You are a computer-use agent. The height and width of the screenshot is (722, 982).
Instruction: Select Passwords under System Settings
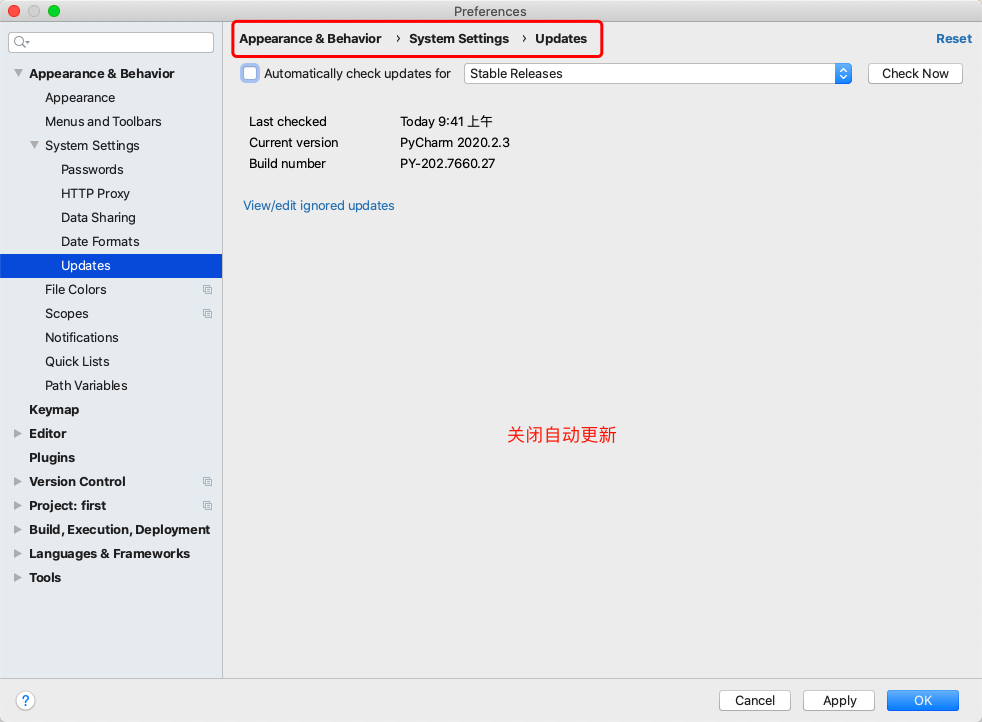coord(92,170)
